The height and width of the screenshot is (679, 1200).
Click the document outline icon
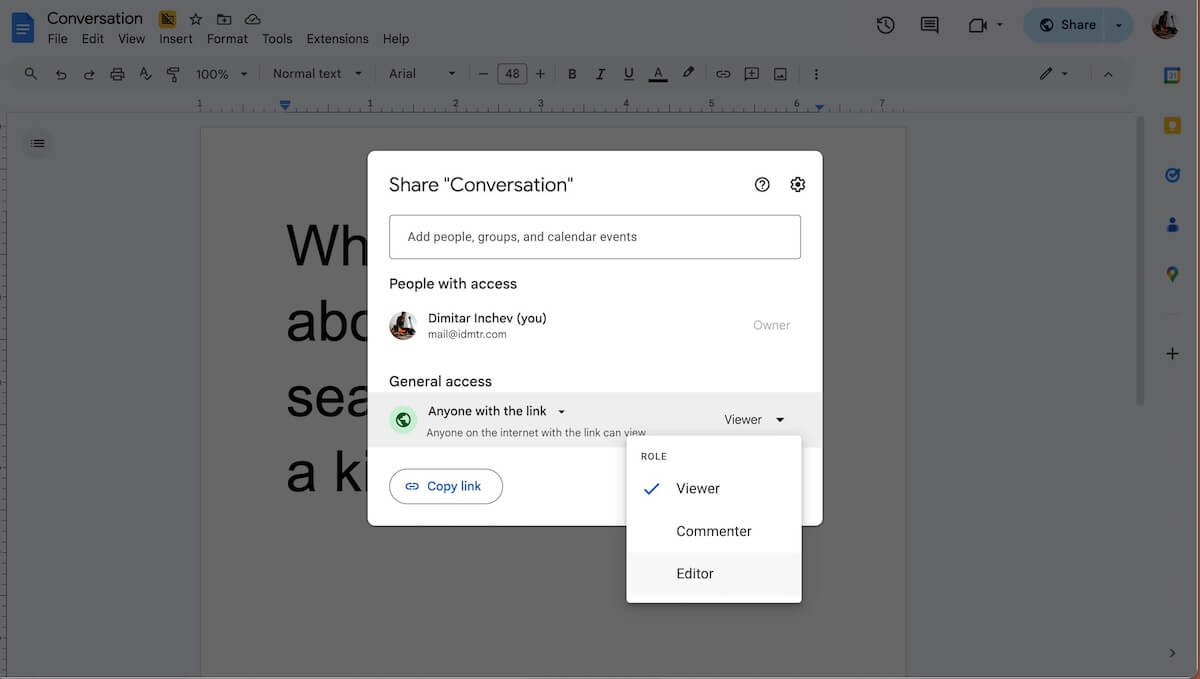37,143
